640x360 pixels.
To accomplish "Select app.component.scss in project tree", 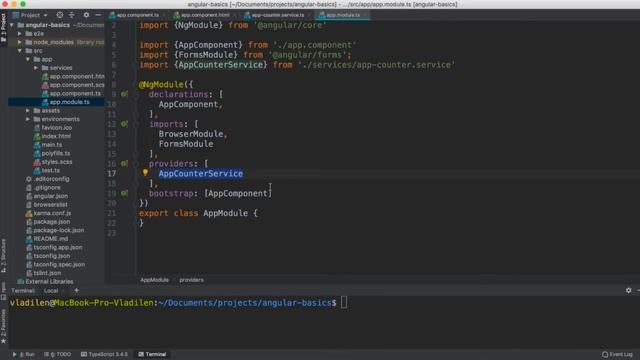I will tap(73, 85).
